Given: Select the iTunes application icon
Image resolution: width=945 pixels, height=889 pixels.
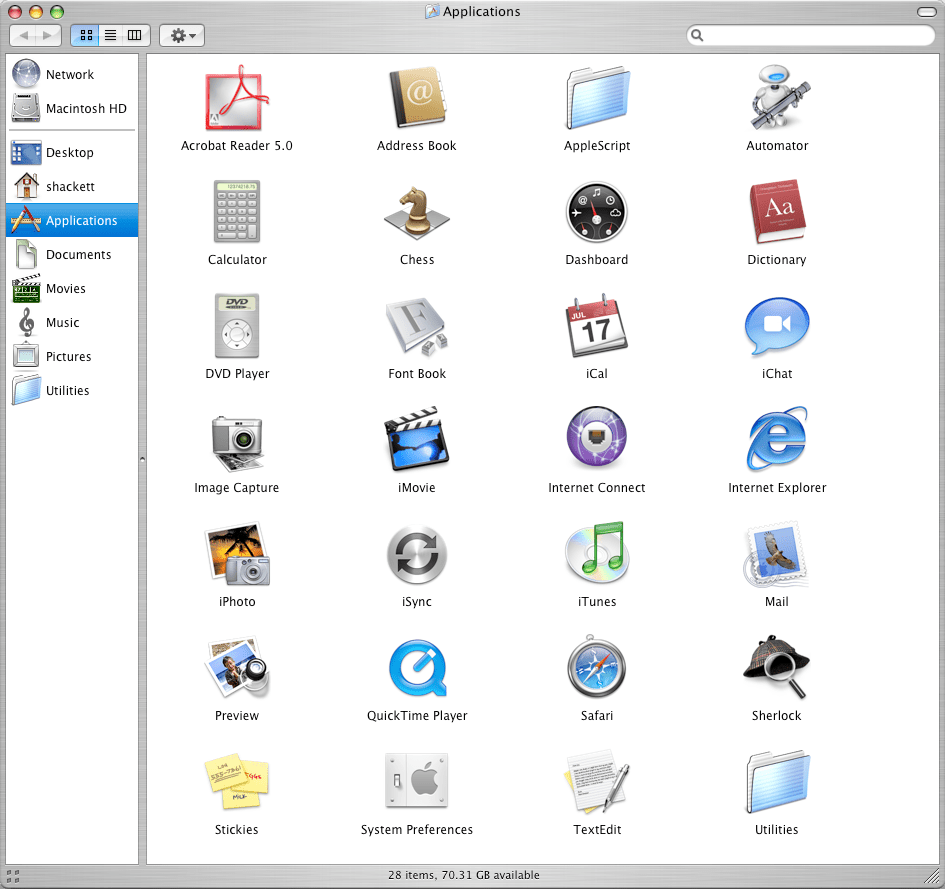Looking at the screenshot, I should point(597,554).
